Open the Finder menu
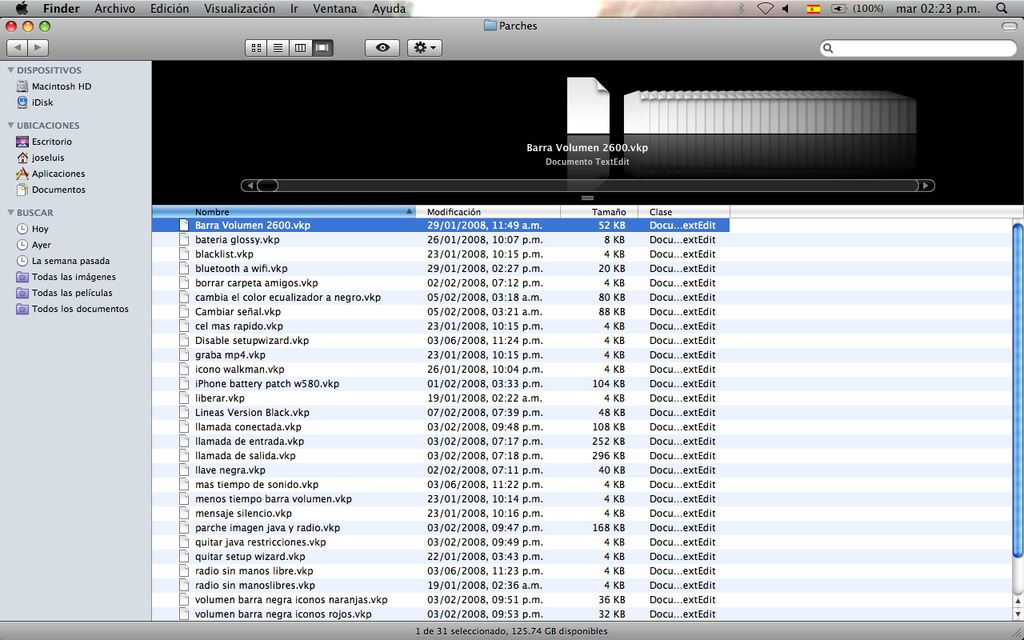Image resolution: width=1024 pixels, height=640 pixels. (61, 8)
